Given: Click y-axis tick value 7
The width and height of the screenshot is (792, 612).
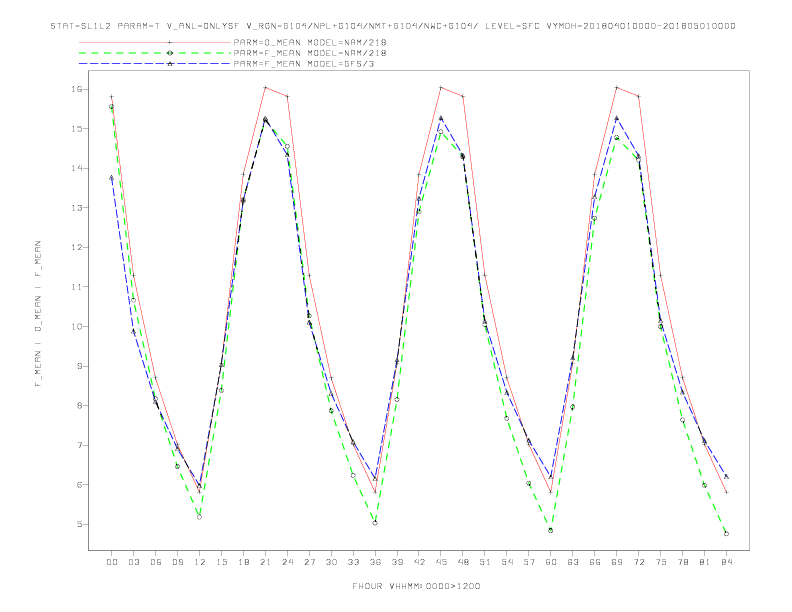Looking at the screenshot, I should point(80,445).
